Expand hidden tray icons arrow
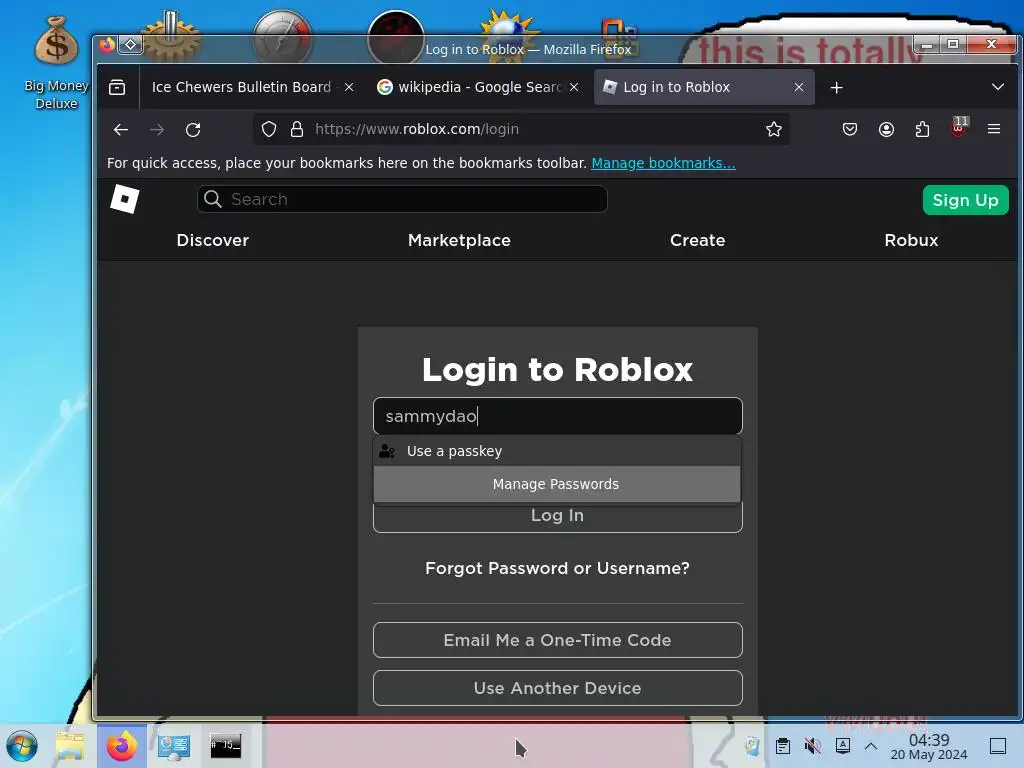The image size is (1024, 768). pos(871,746)
